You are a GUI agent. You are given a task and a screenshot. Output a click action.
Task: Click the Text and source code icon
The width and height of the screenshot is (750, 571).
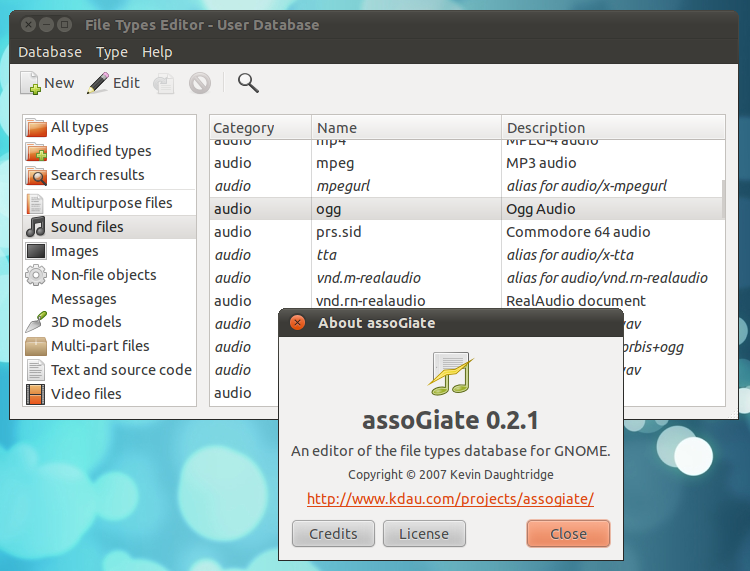point(35,370)
